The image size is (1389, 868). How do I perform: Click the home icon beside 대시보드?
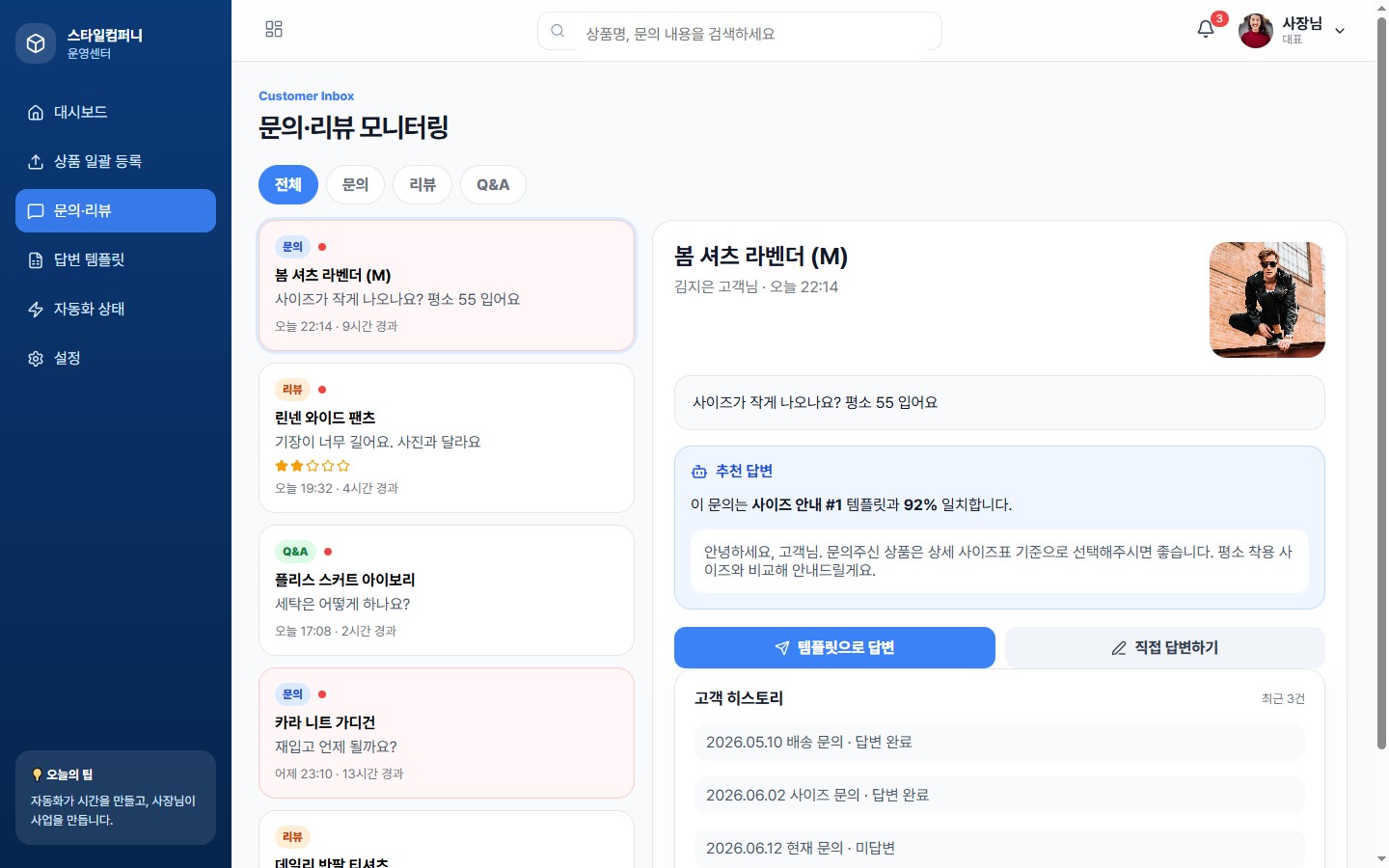coord(36,113)
